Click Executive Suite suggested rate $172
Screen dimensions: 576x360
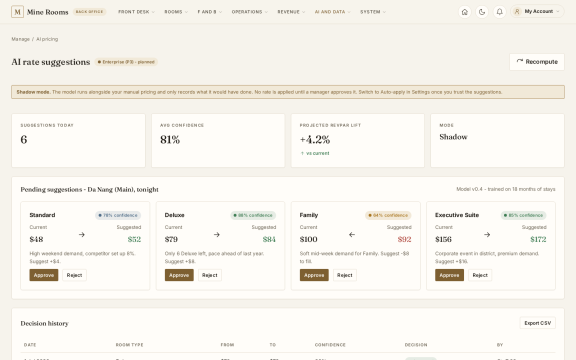(538, 240)
